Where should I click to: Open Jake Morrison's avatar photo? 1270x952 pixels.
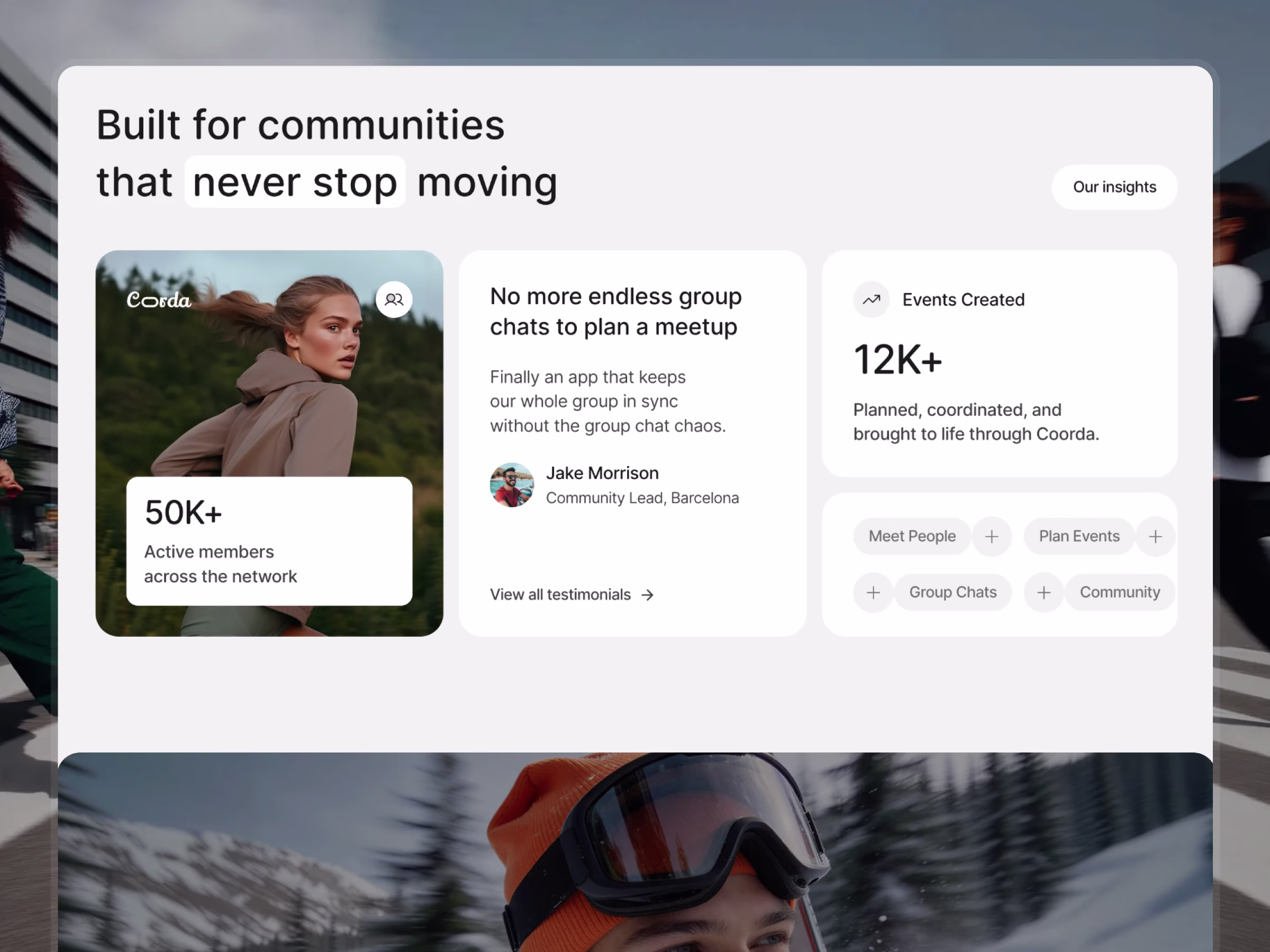512,485
